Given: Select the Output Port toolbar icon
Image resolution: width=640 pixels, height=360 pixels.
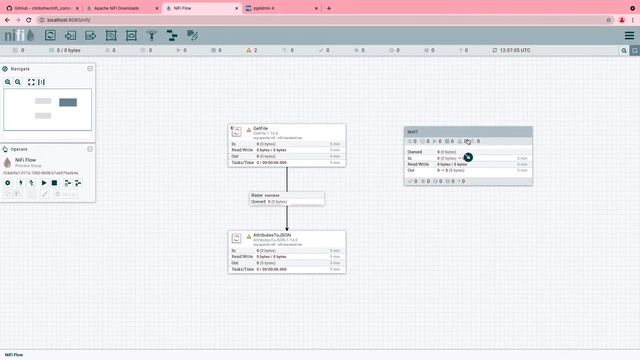Looking at the screenshot, I should pos(91,36).
